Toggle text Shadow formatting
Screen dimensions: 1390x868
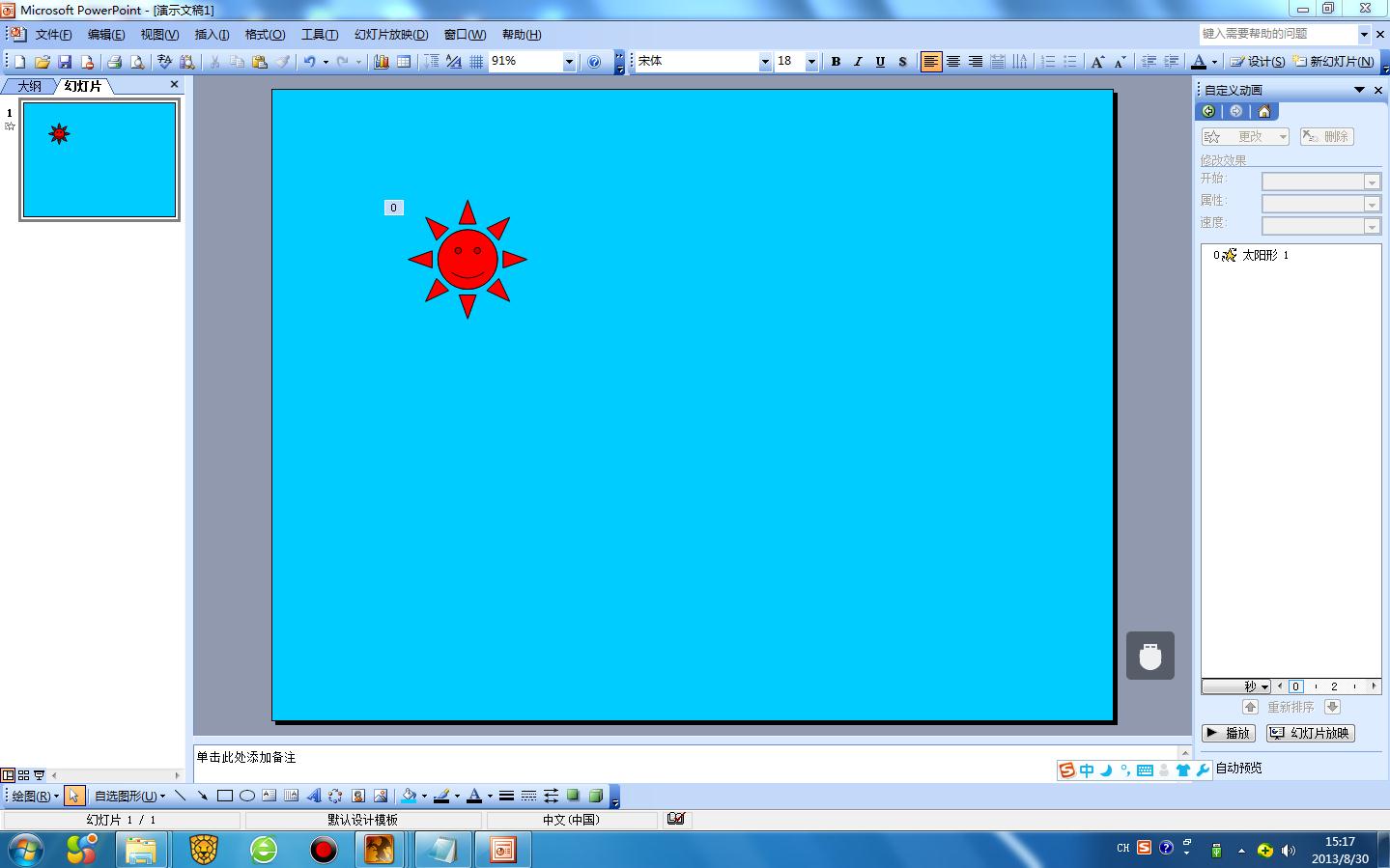(902, 62)
